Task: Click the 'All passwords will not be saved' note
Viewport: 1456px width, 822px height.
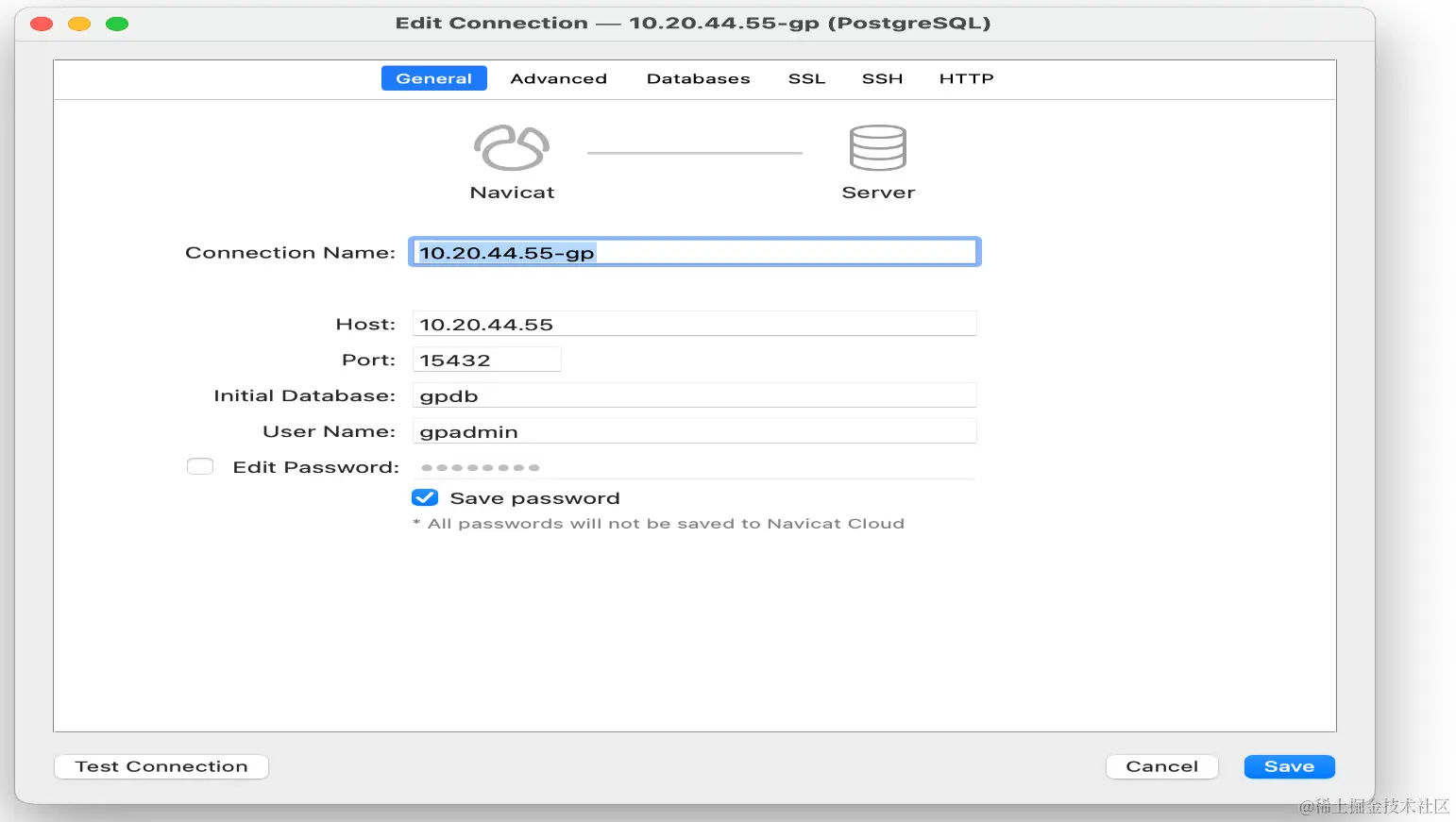Action: pos(659,524)
